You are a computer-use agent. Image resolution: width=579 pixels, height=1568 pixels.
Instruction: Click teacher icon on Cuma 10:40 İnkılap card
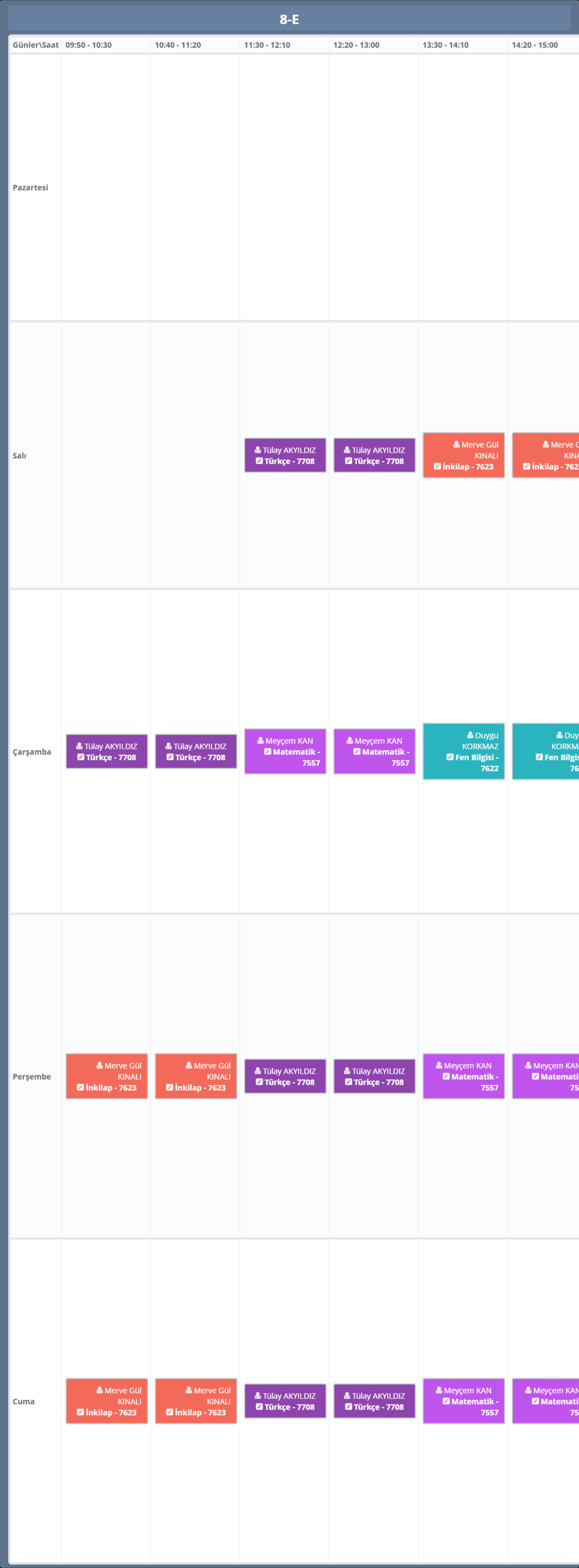pyautogui.click(x=189, y=1390)
